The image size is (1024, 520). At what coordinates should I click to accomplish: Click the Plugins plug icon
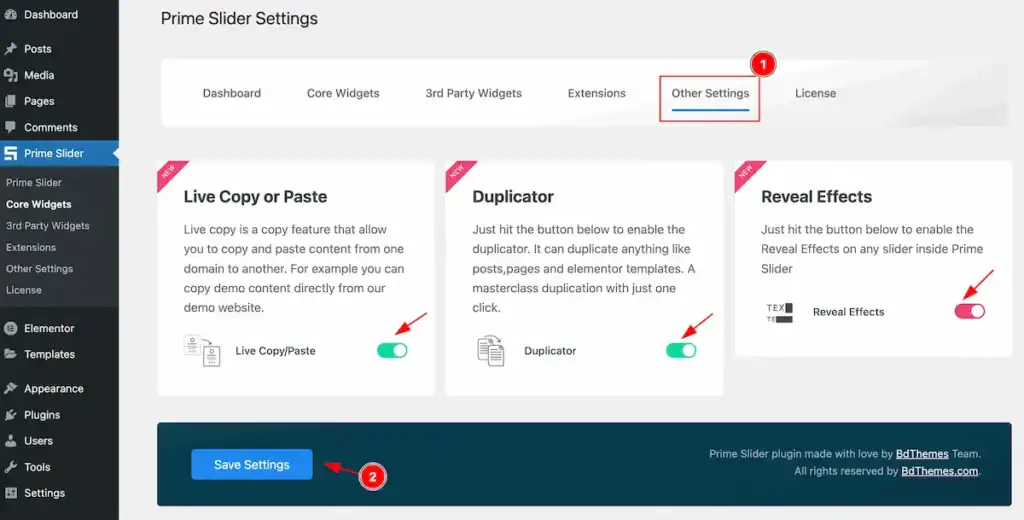(10, 415)
